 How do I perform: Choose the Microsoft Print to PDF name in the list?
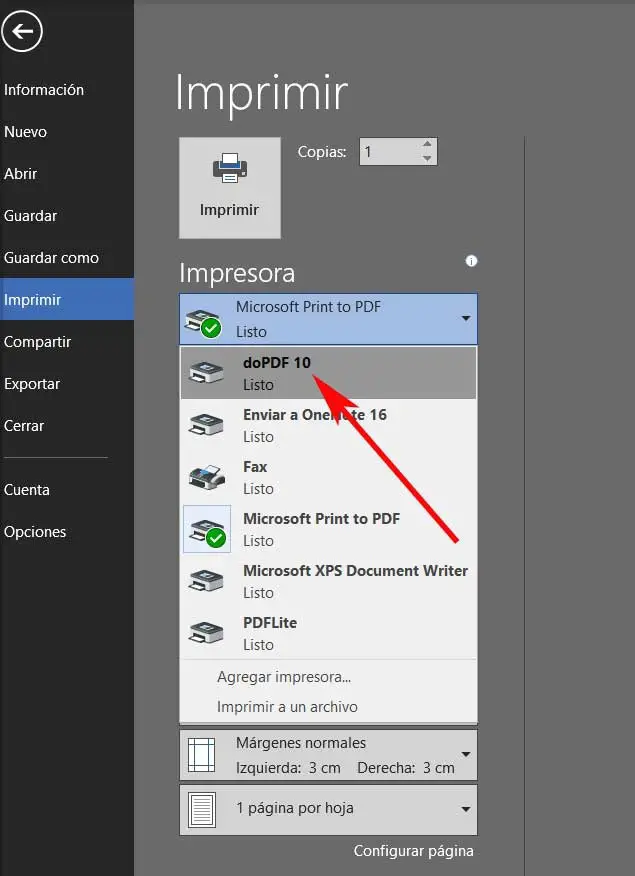(322, 518)
